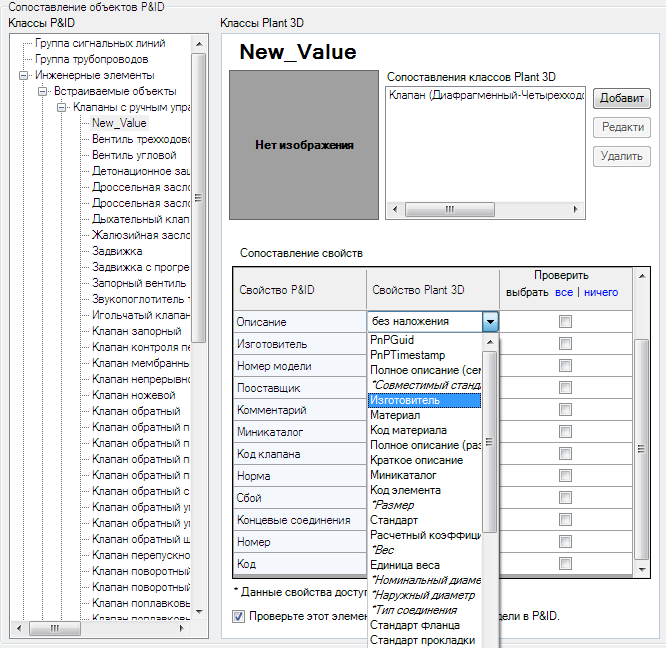
Task: Collapse the Инженерные элементы tree node
Action: [23, 76]
